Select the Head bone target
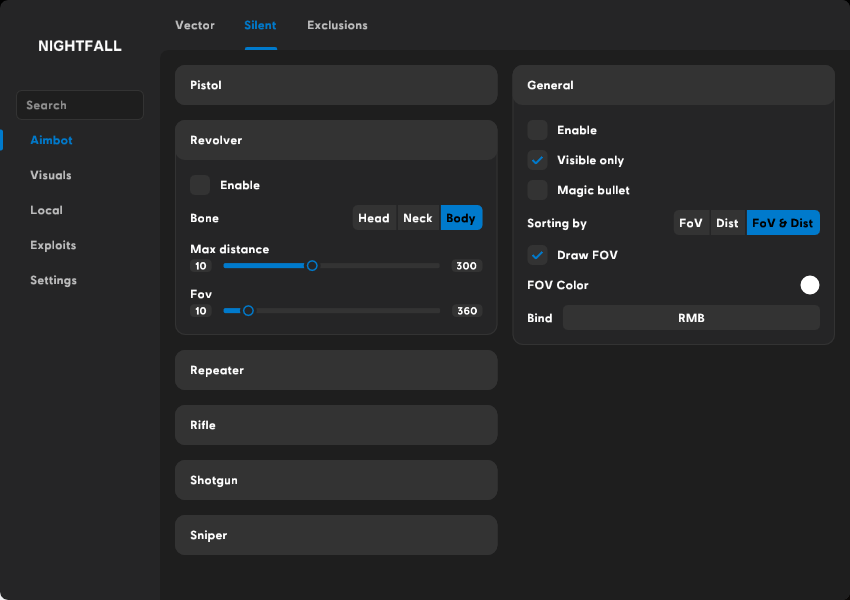This screenshot has width=850, height=600. (374, 217)
